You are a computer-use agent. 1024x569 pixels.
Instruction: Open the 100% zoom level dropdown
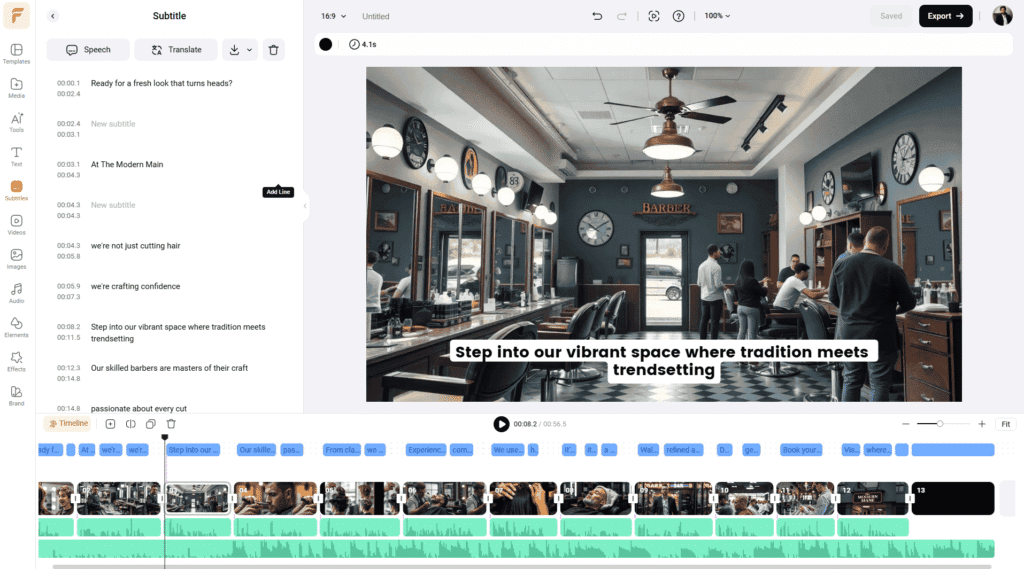click(x=717, y=16)
